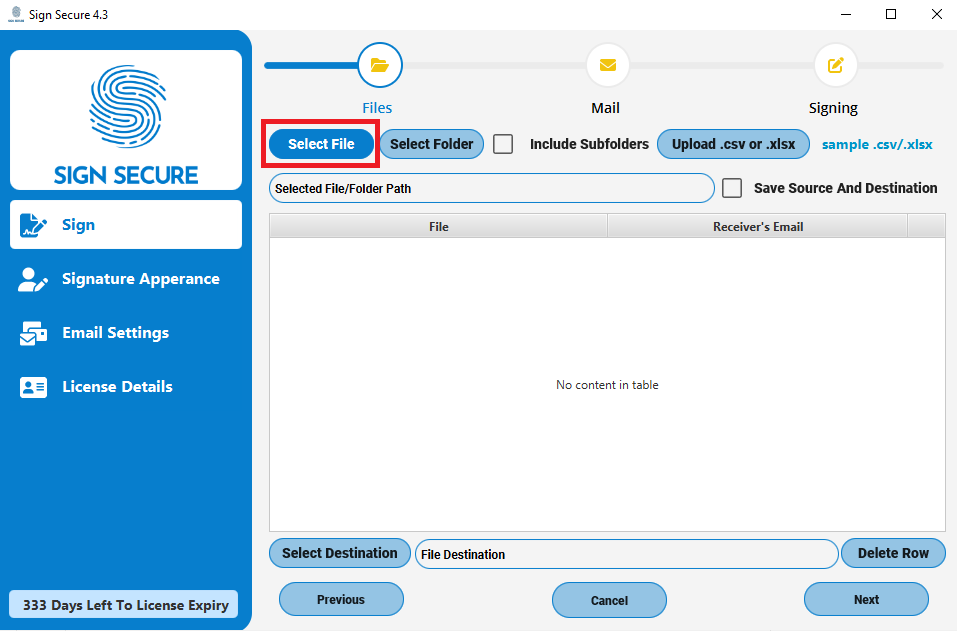Click the Files folder step icon
Screen dimensions: 957x631
click(380, 65)
